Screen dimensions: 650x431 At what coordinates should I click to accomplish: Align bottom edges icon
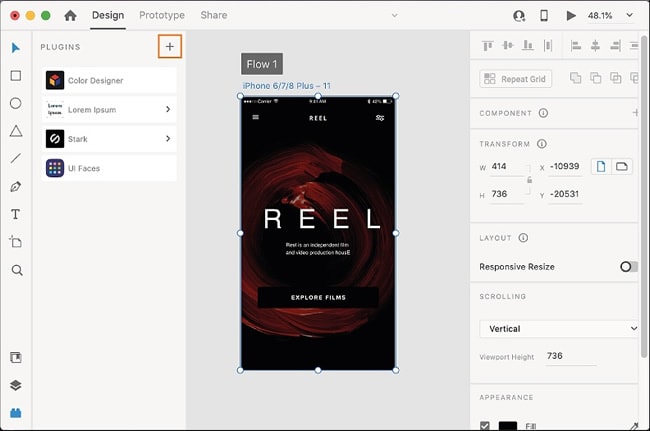[528, 45]
